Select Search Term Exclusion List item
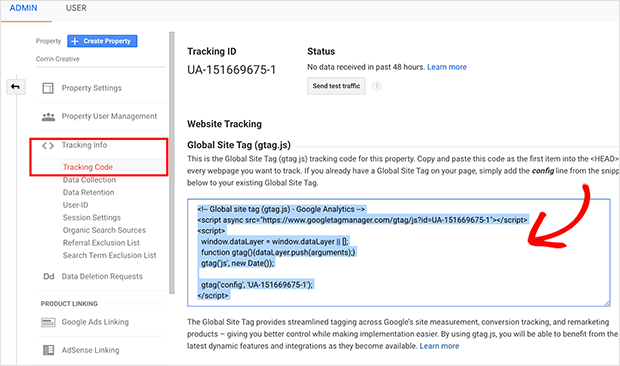Screen dimensions: 620x366 110,255
